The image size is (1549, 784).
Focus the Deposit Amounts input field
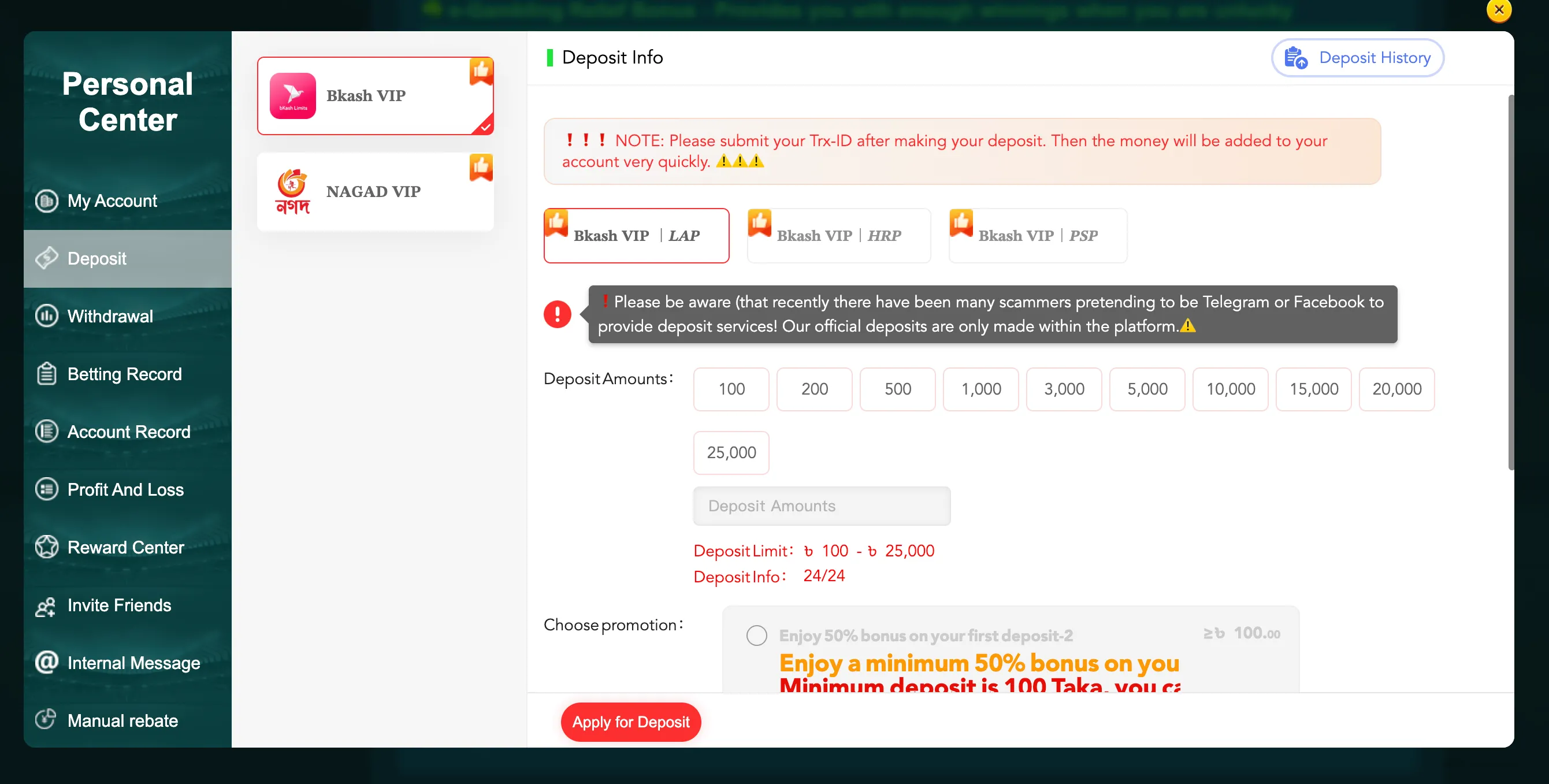click(x=822, y=506)
